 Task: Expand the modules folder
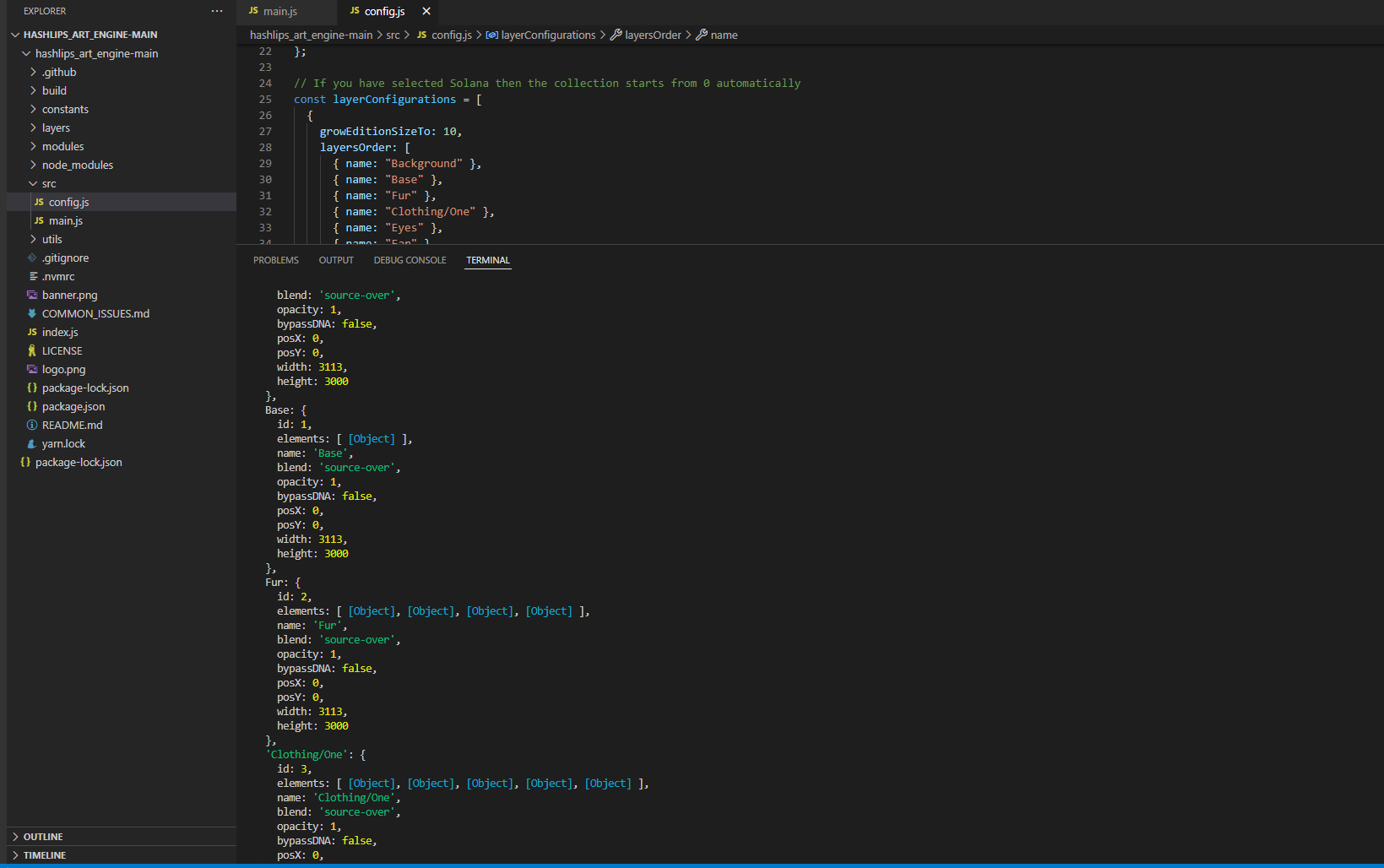(x=122, y=146)
